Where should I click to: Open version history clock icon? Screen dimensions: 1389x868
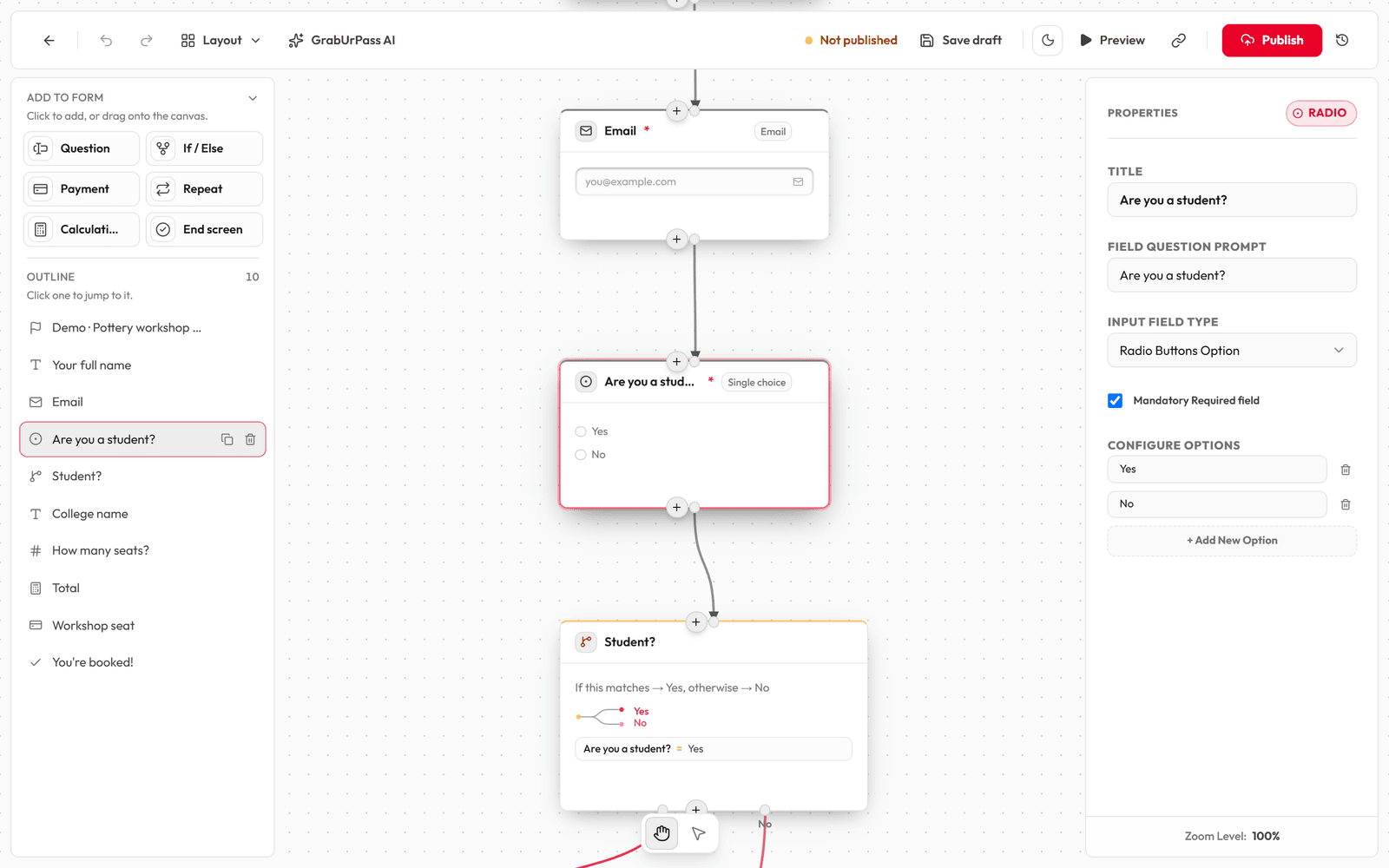point(1342,41)
